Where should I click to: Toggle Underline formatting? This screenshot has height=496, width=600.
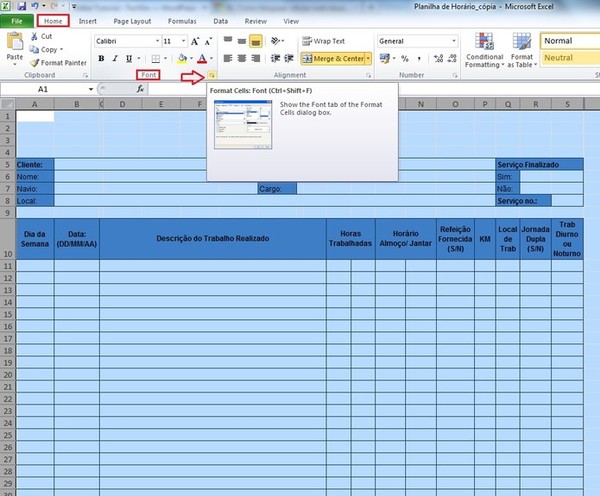coord(129,59)
